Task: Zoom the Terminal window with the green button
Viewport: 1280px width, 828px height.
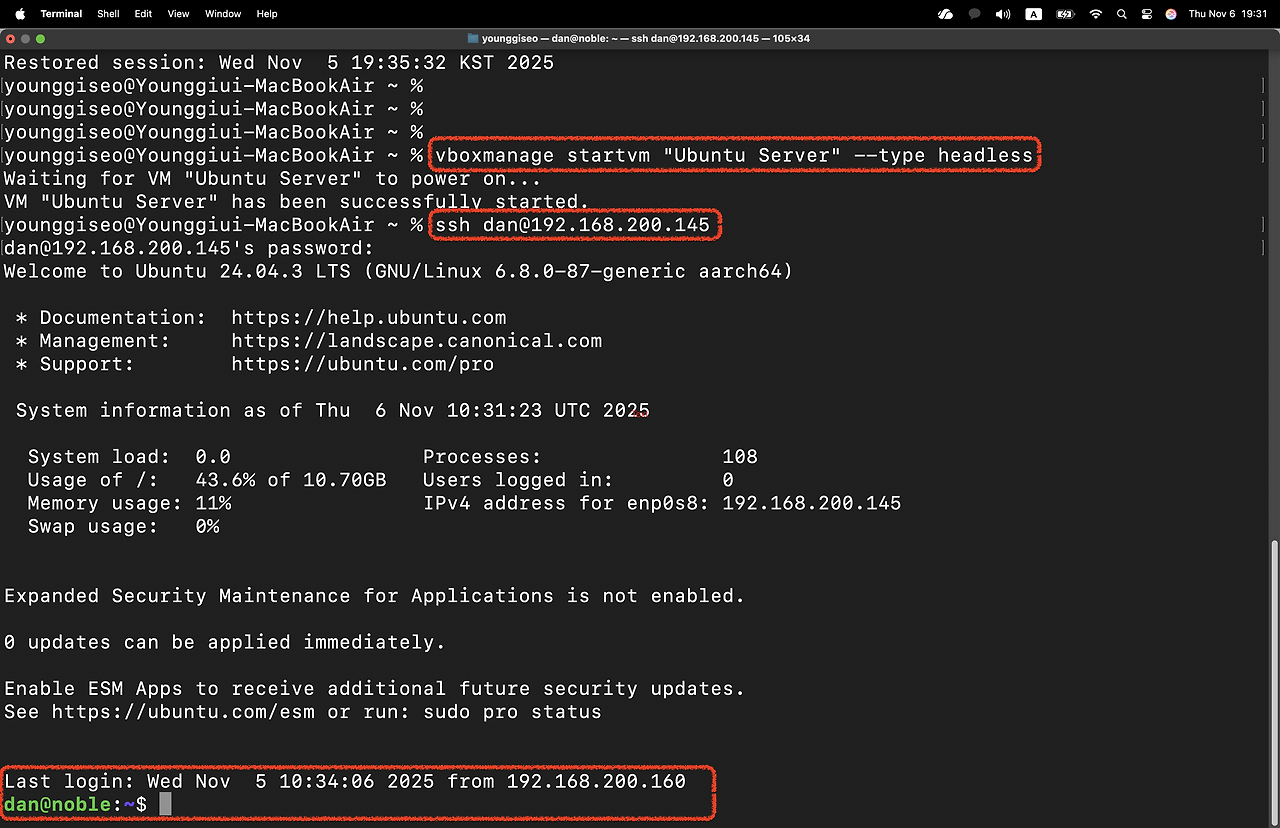Action: coord(41,38)
